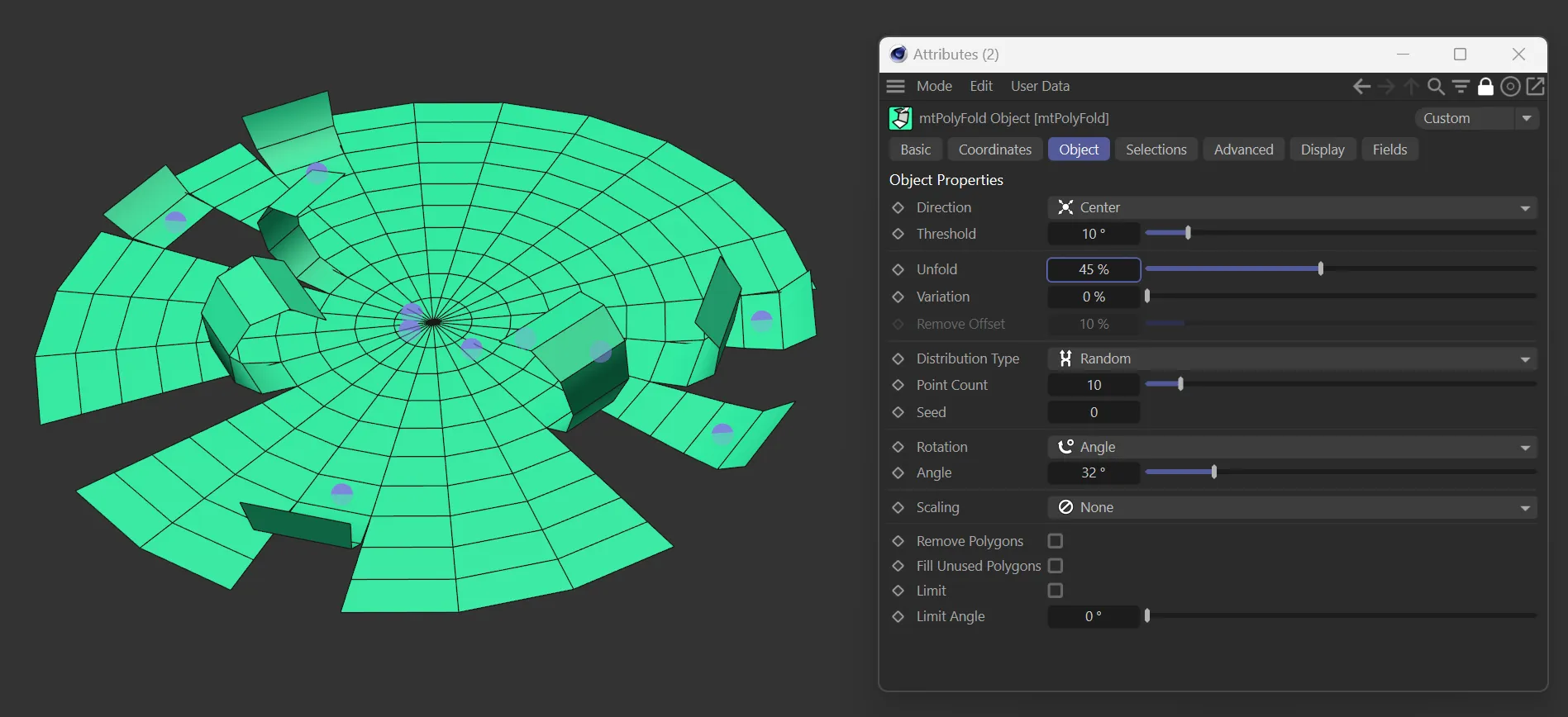Viewport: 1568px width, 717px height.
Task: Click the new Attribute Manager window icon
Action: 1536,86
